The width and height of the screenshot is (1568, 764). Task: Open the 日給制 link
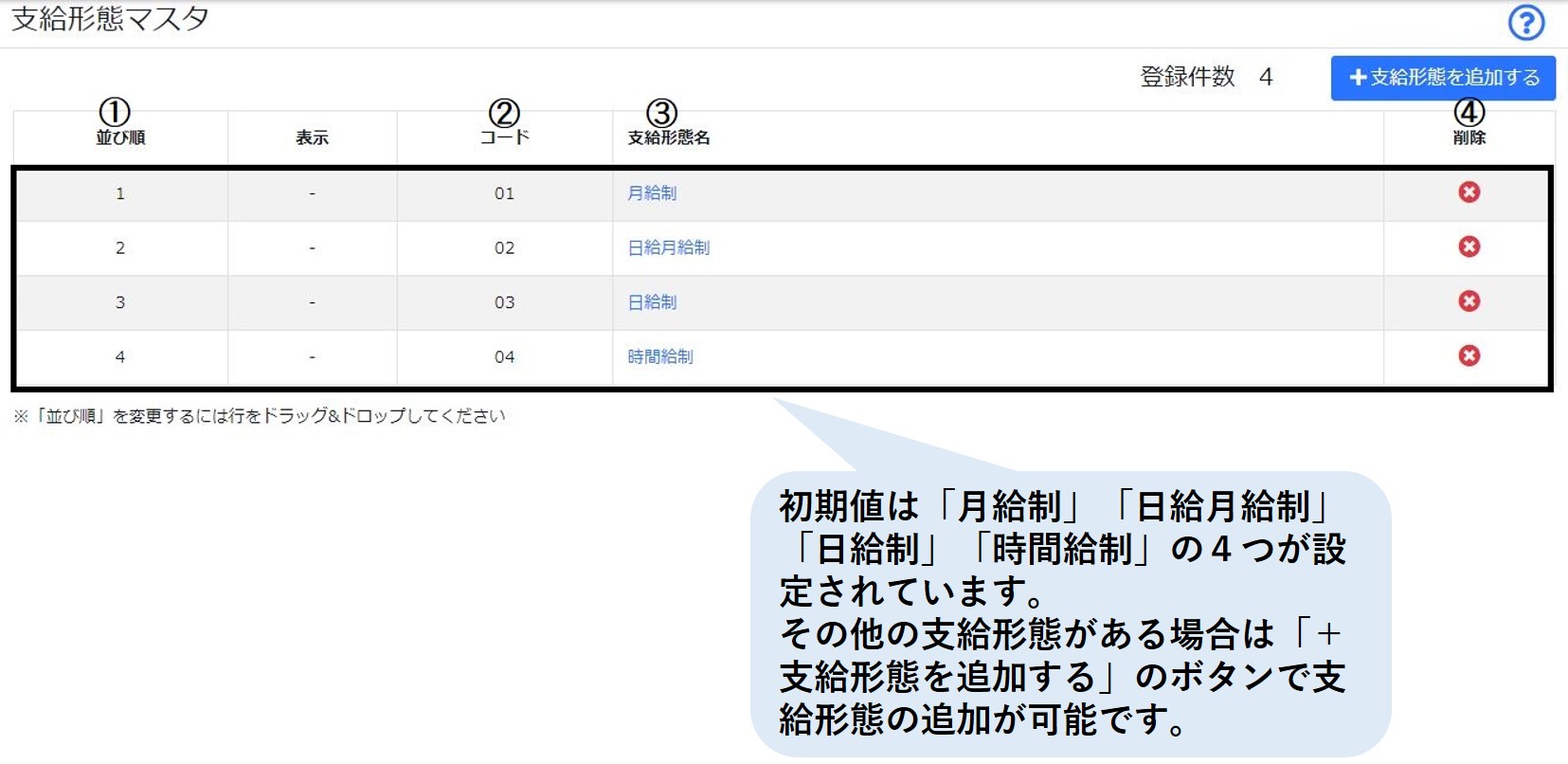(x=652, y=302)
